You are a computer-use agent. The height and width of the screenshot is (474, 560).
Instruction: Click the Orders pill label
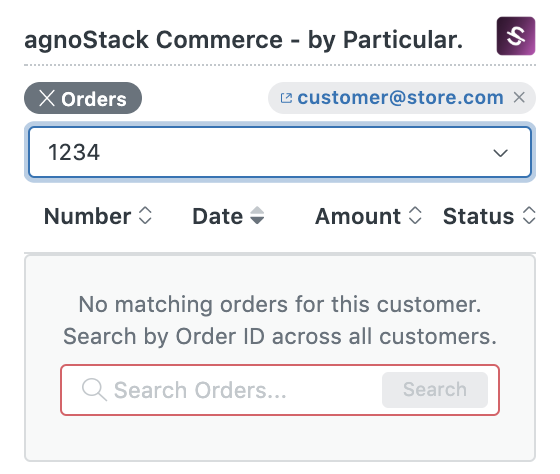pyautogui.click(x=94, y=99)
